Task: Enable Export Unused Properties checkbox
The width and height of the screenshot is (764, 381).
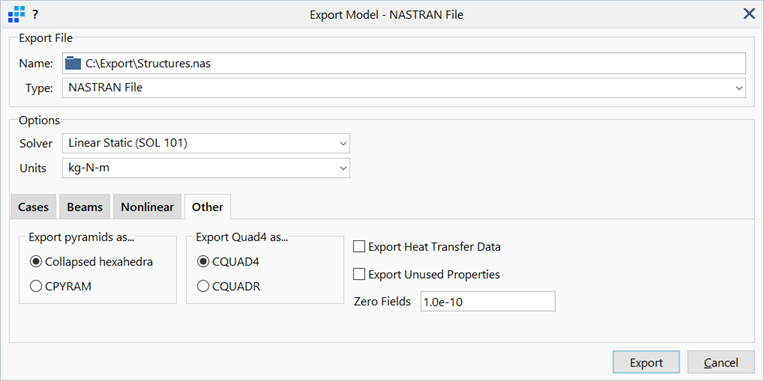Action: [359, 275]
